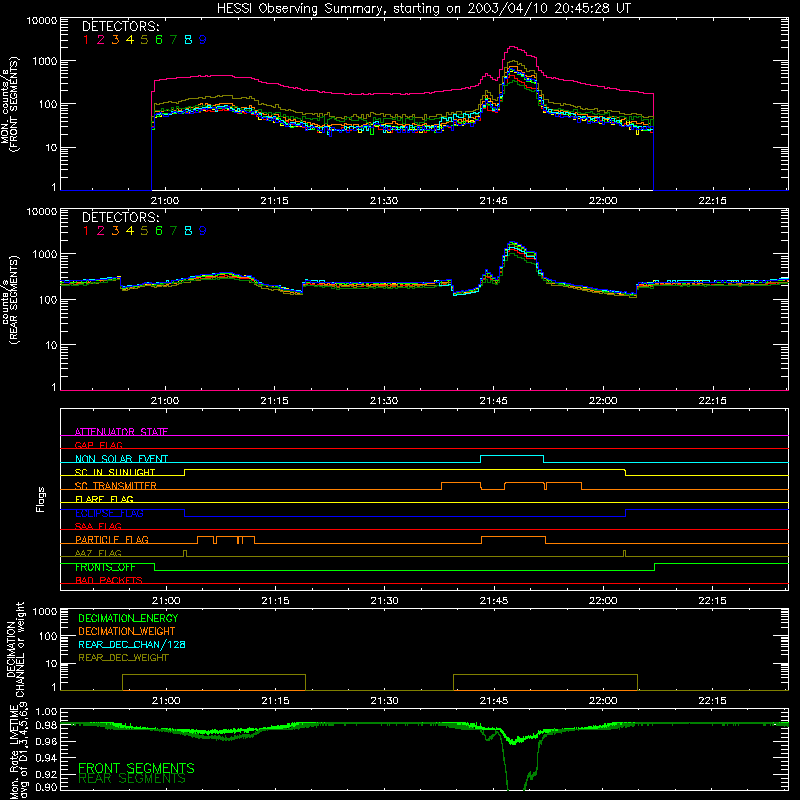Screen dimensions: 800x800
Task: Select cyan detector 8 in rear segments legend
Action: tap(188, 231)
